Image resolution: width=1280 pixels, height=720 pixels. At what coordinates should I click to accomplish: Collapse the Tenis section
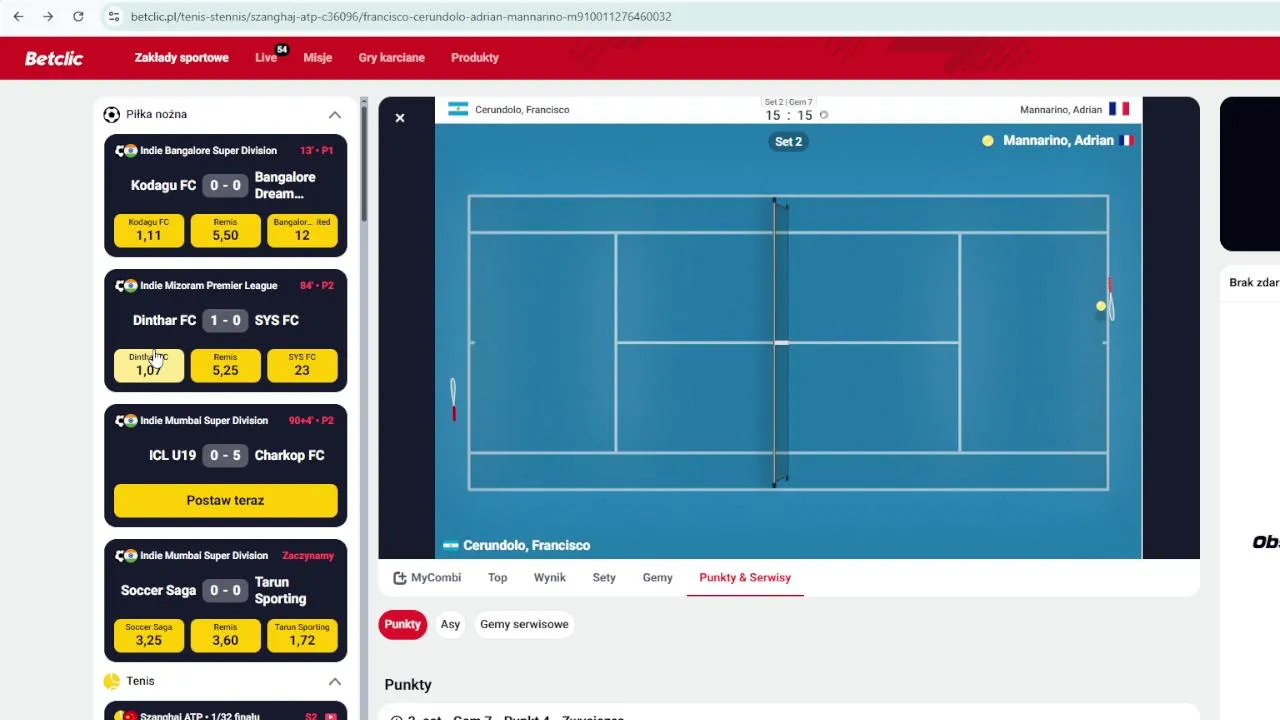pyautogui.click(x=335, y=682)
